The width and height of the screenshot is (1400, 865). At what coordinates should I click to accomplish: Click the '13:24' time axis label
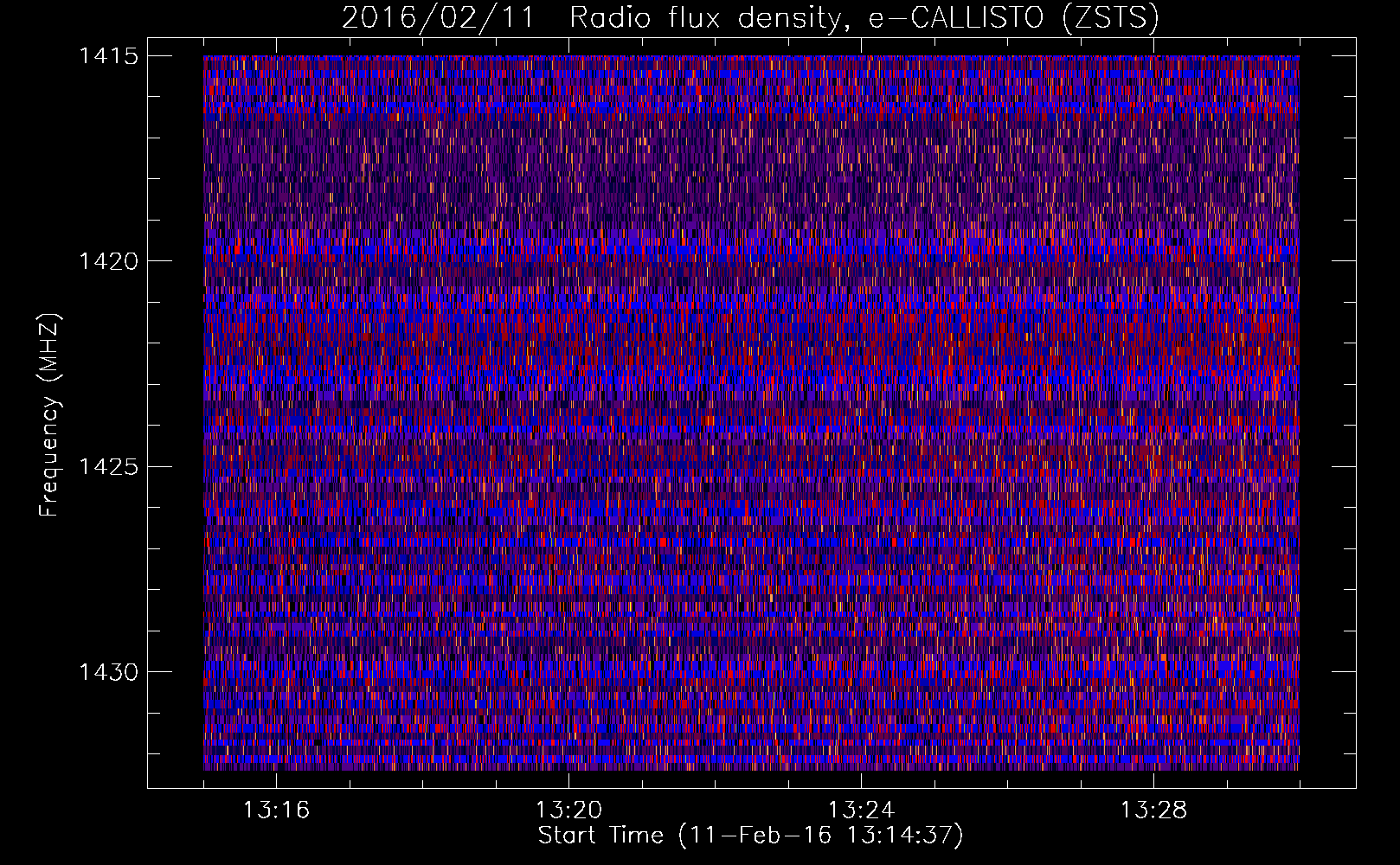point(861,811)
